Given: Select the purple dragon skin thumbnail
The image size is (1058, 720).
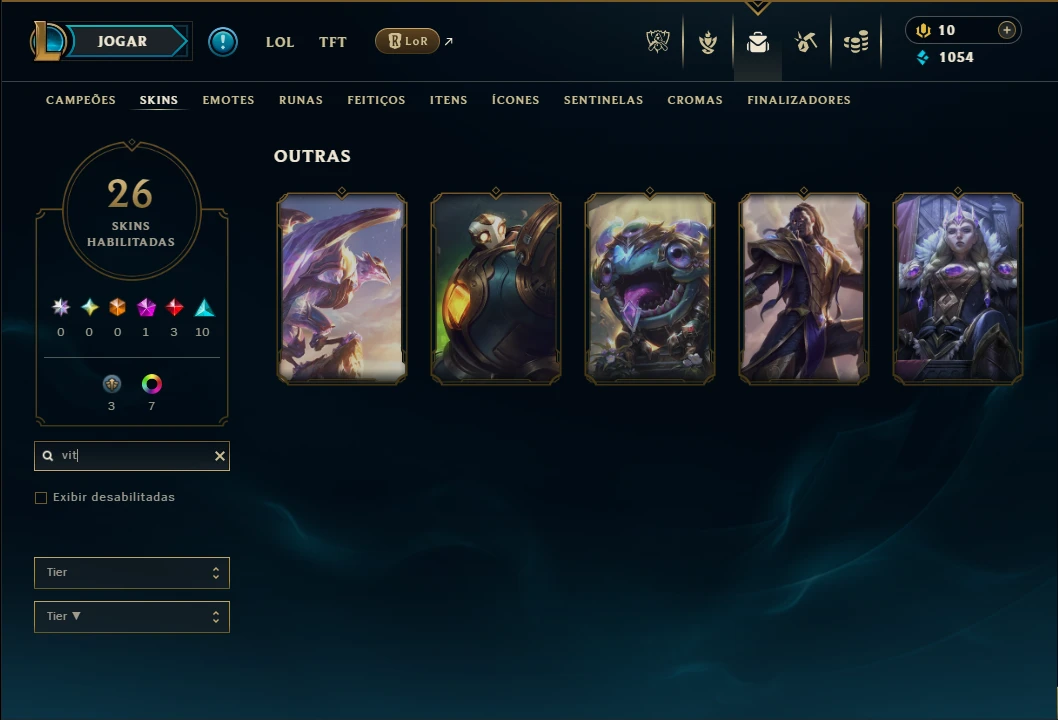Looking at the screenshot, I should (342, 289).
